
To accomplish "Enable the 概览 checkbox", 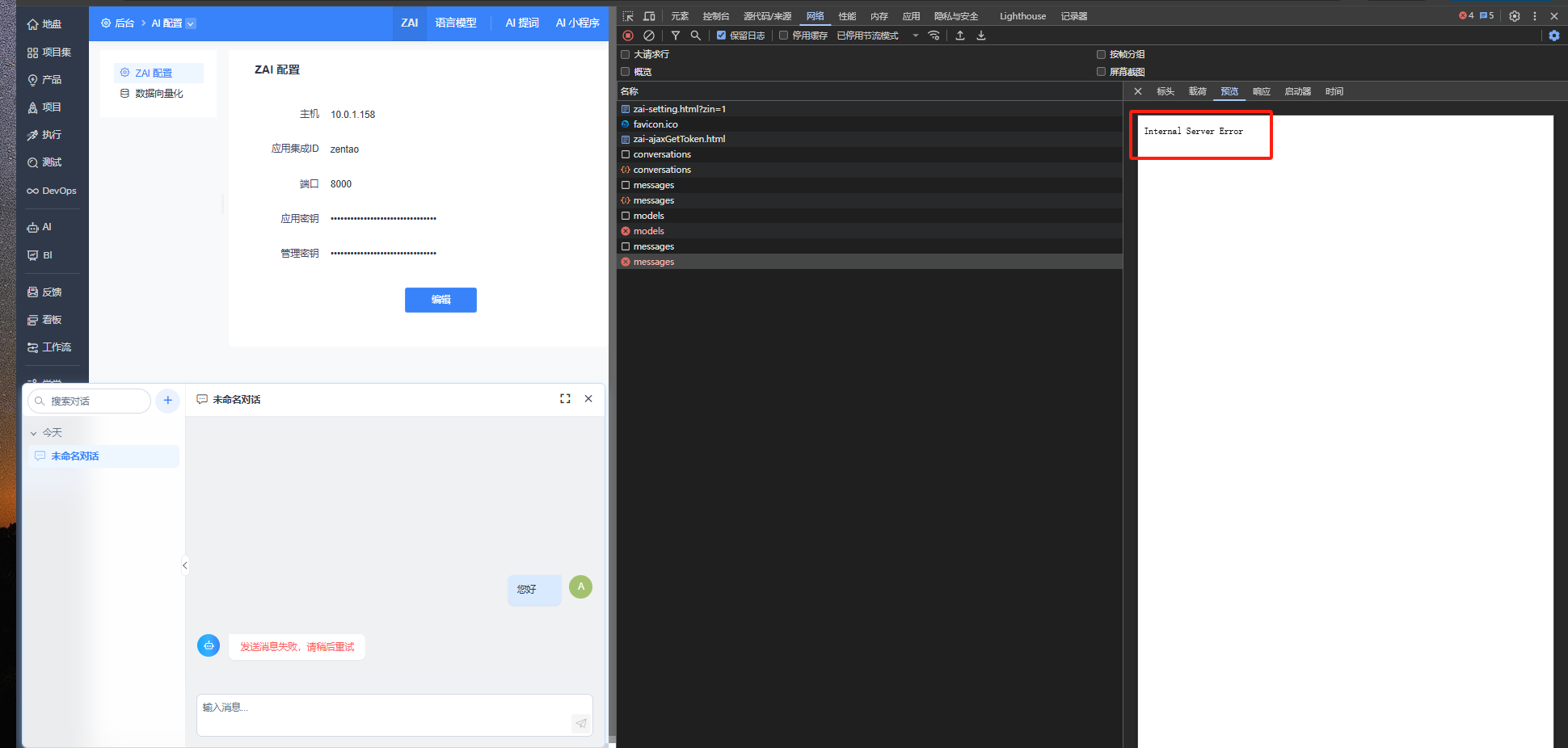I will (625, 72).
